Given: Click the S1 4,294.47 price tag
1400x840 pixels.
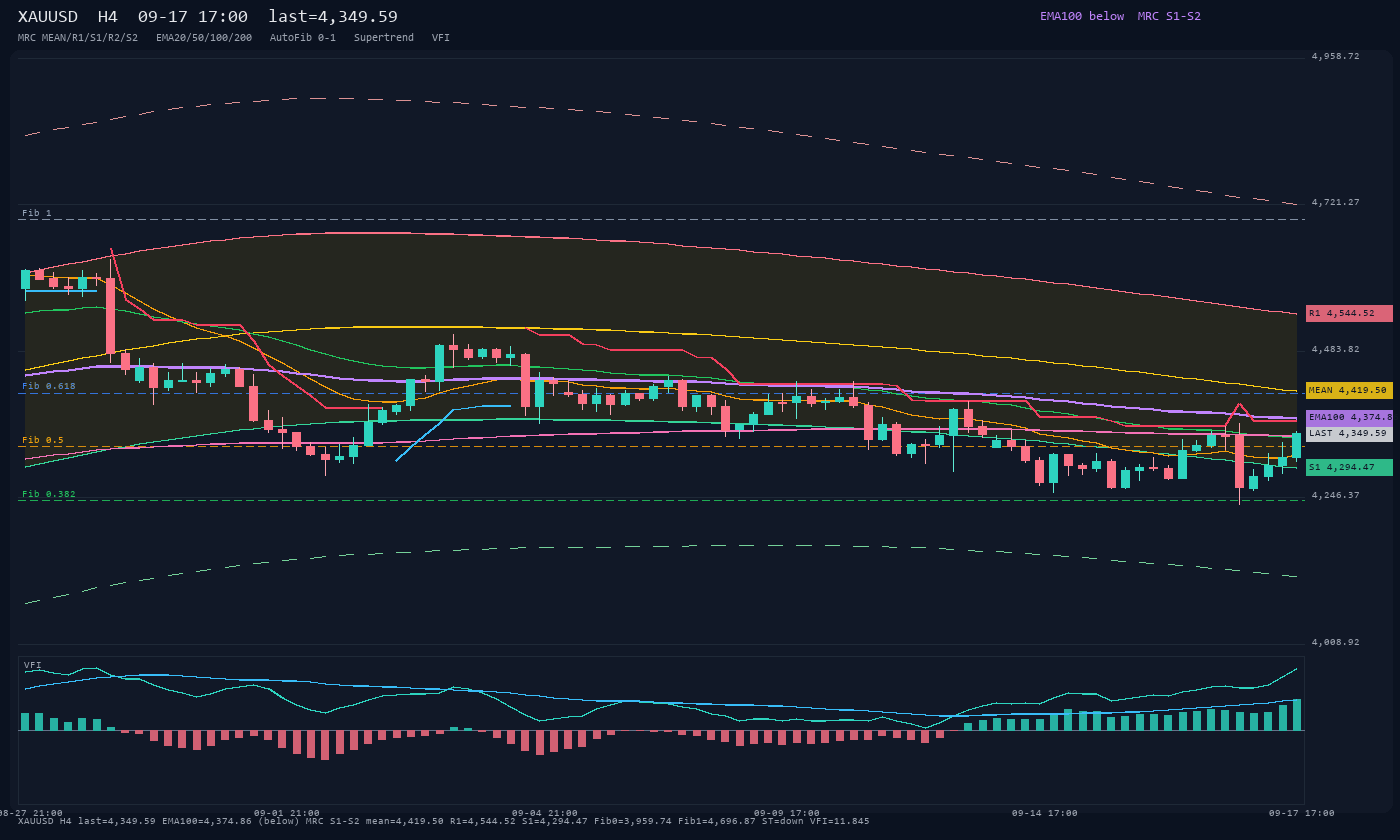Looking at the screenshot, I should pos(1349,467).
